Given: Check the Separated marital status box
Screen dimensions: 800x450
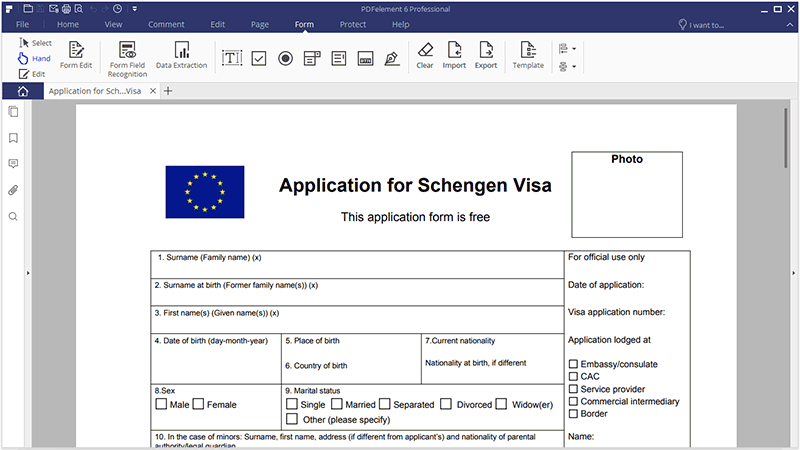Looking at the screenshot, I should click(385, 404).
